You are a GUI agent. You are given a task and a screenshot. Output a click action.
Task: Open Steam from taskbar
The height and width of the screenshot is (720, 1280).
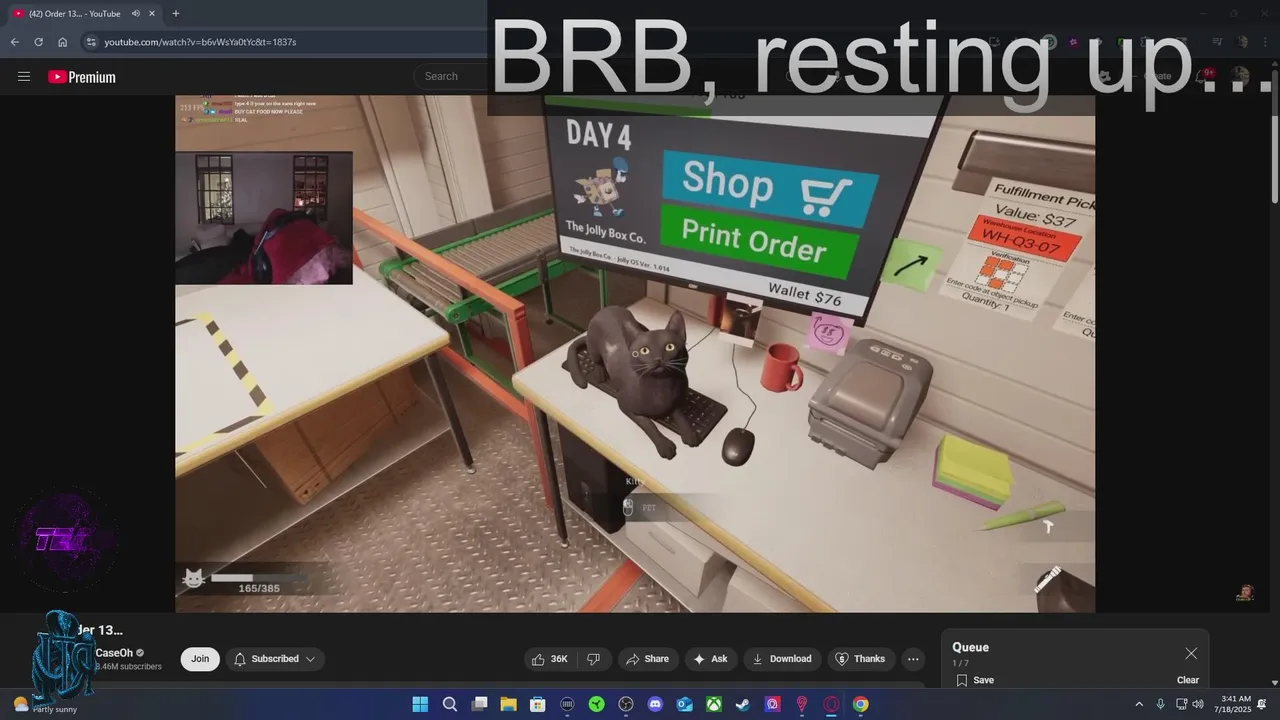tap(743, 704)
